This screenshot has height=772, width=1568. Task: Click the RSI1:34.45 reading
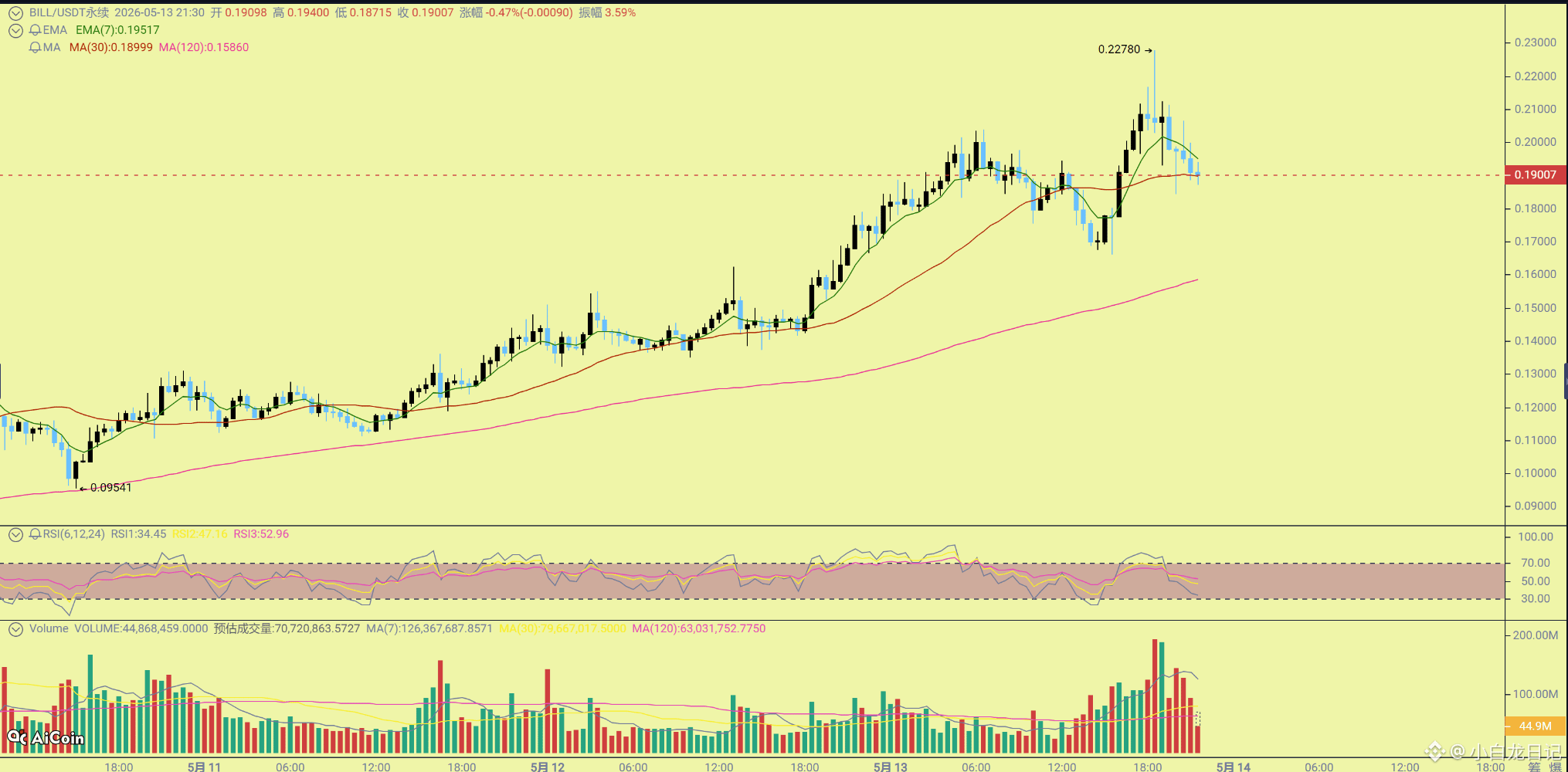coord(138,534)
